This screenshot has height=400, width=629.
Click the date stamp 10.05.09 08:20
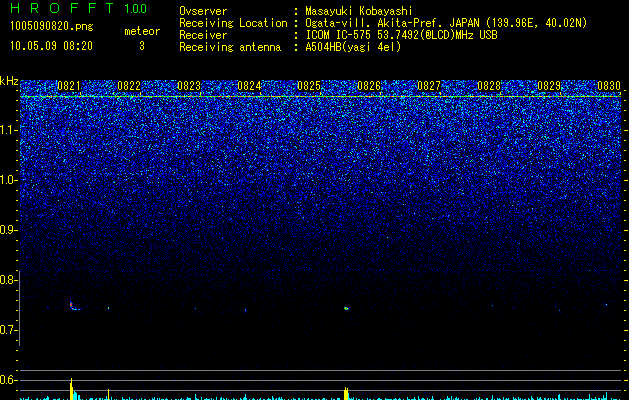click(51, 46)
